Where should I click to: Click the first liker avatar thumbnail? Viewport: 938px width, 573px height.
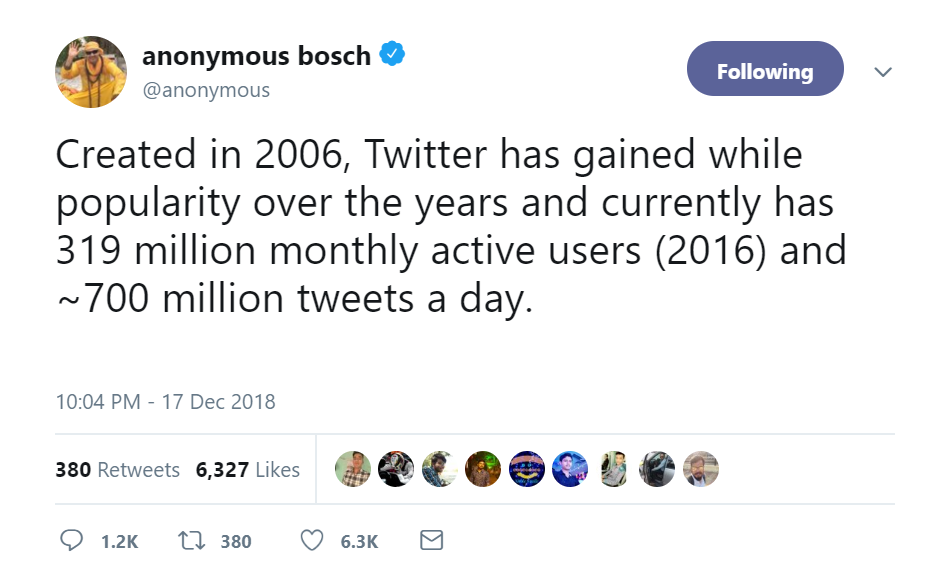(352, 468)
